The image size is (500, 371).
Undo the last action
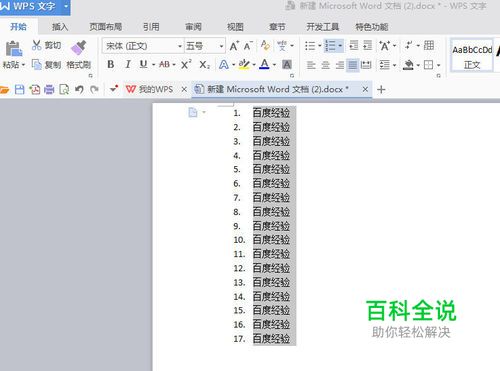[79, 89]
